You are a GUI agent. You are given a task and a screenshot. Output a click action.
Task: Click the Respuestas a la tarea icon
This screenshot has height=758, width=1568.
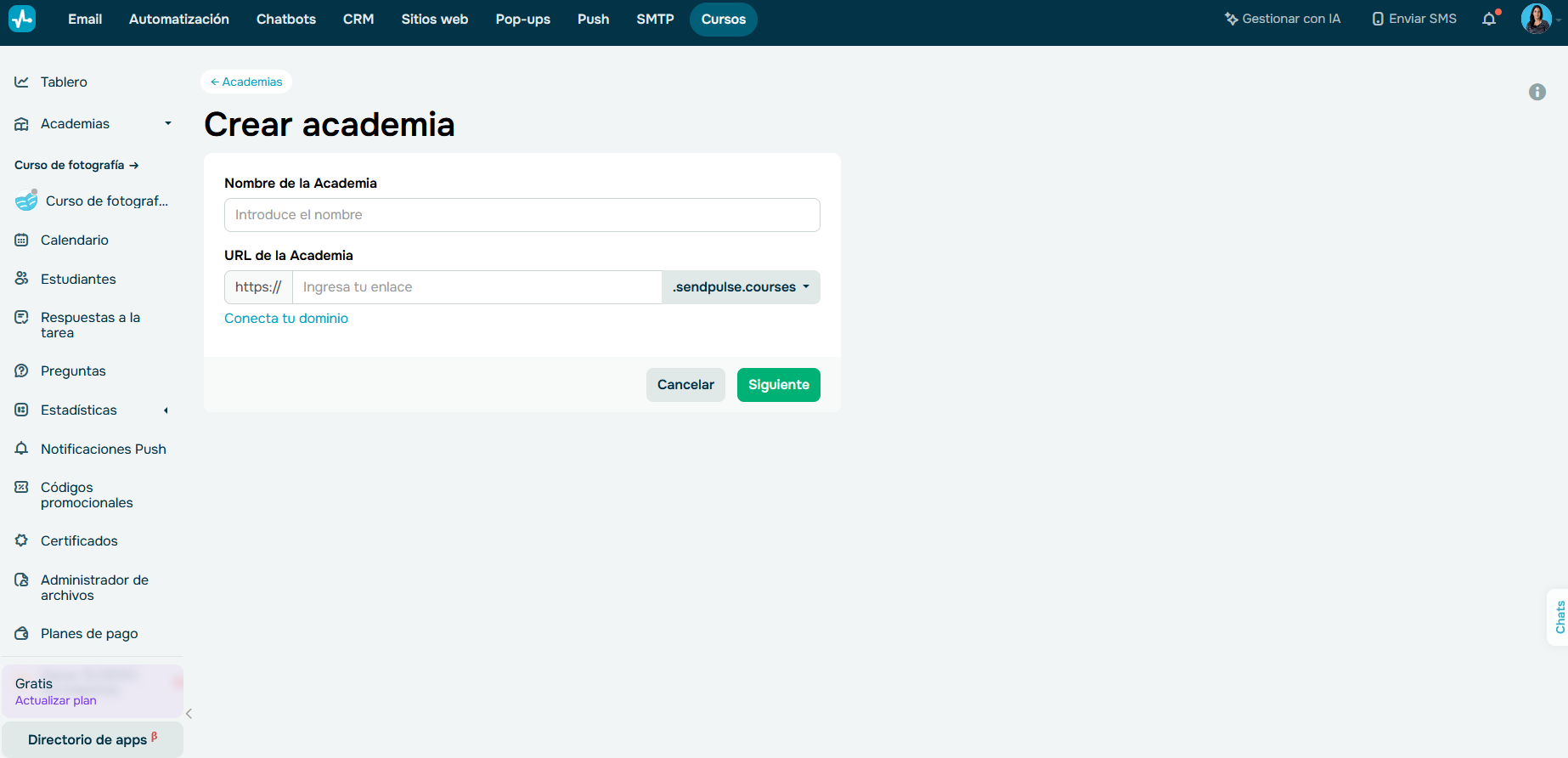tap(21, 317)
